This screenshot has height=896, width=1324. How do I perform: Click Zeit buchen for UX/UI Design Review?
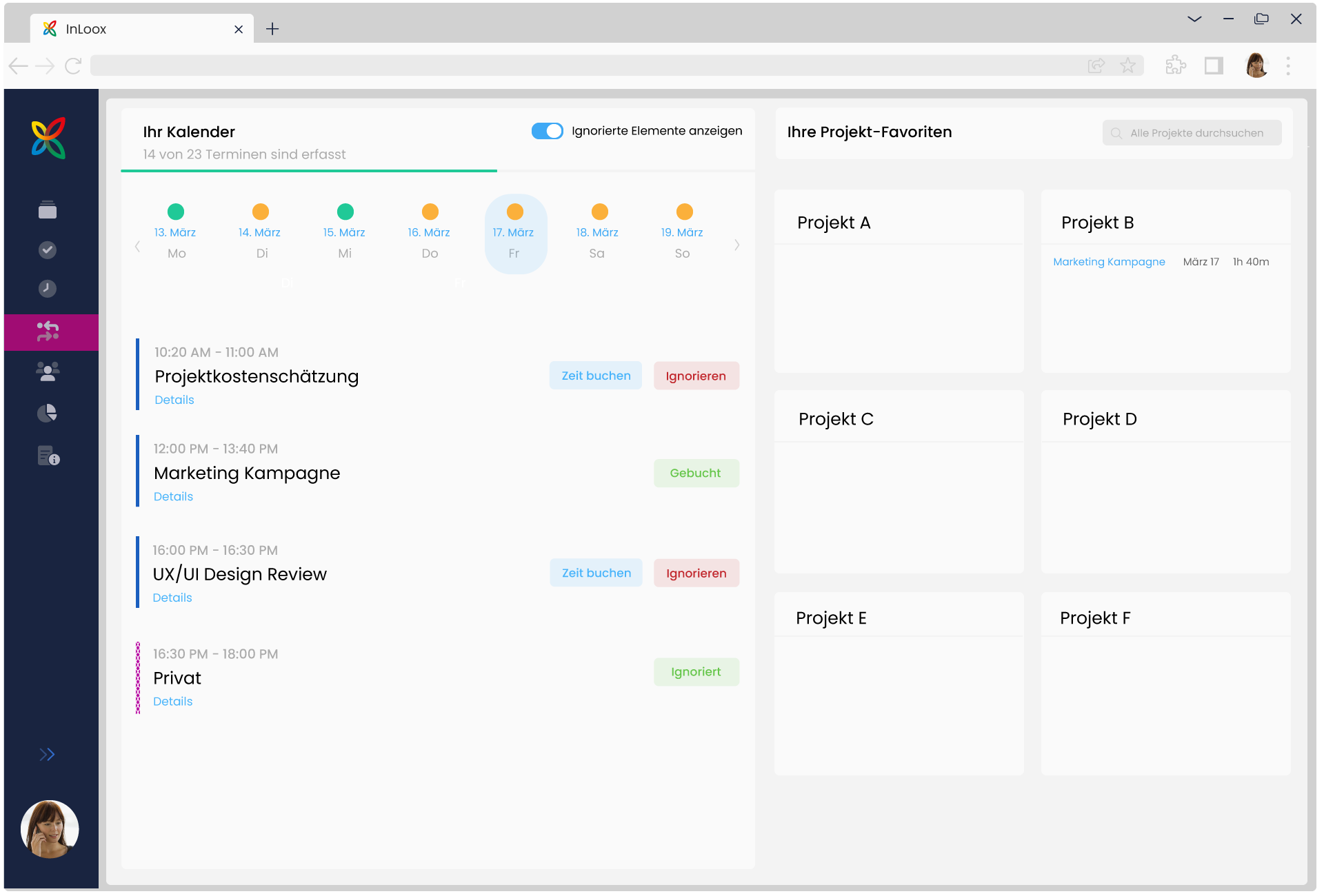596,573
